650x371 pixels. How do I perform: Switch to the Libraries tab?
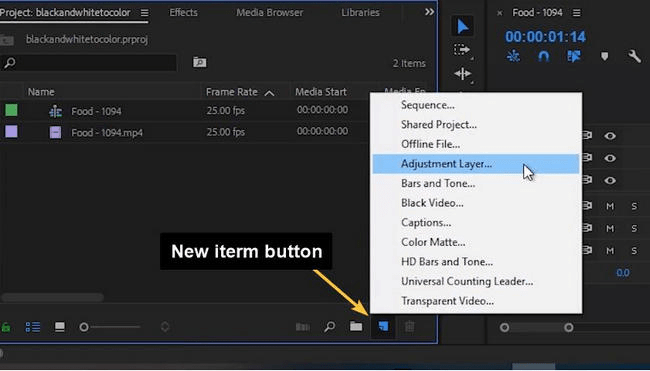coord(360,12)
